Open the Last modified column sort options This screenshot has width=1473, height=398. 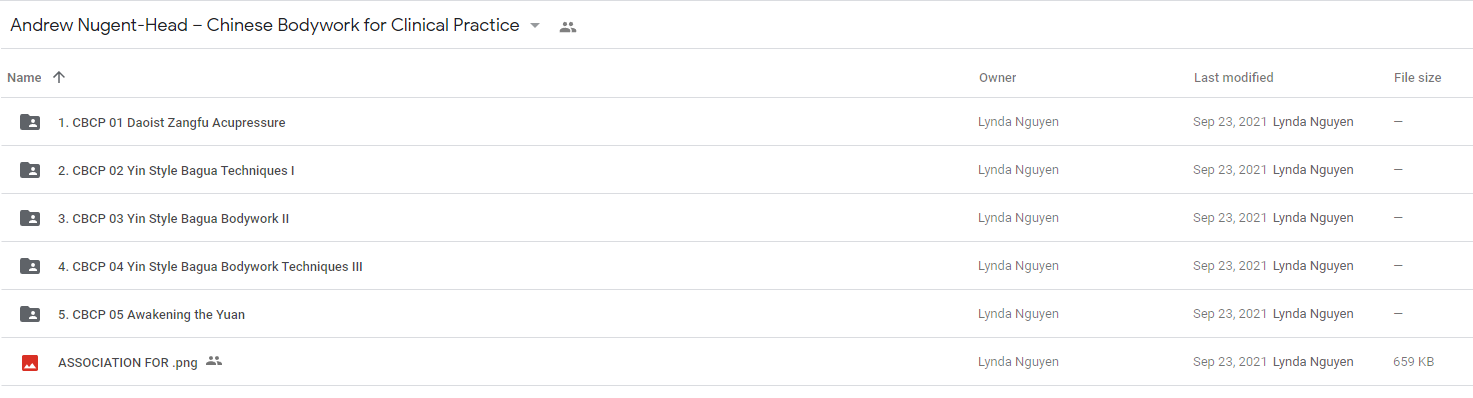tap(1233, 77)
